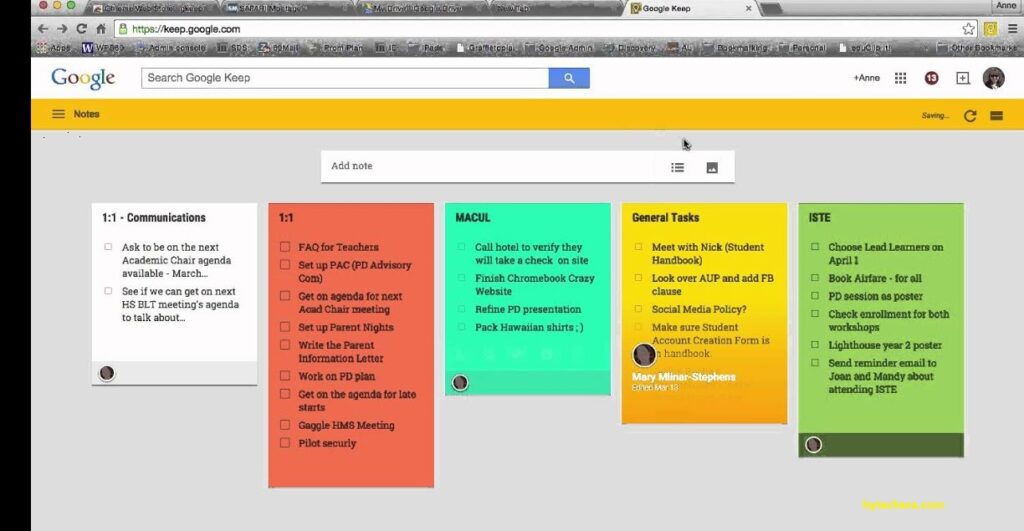Go to browser home icon

101,29
